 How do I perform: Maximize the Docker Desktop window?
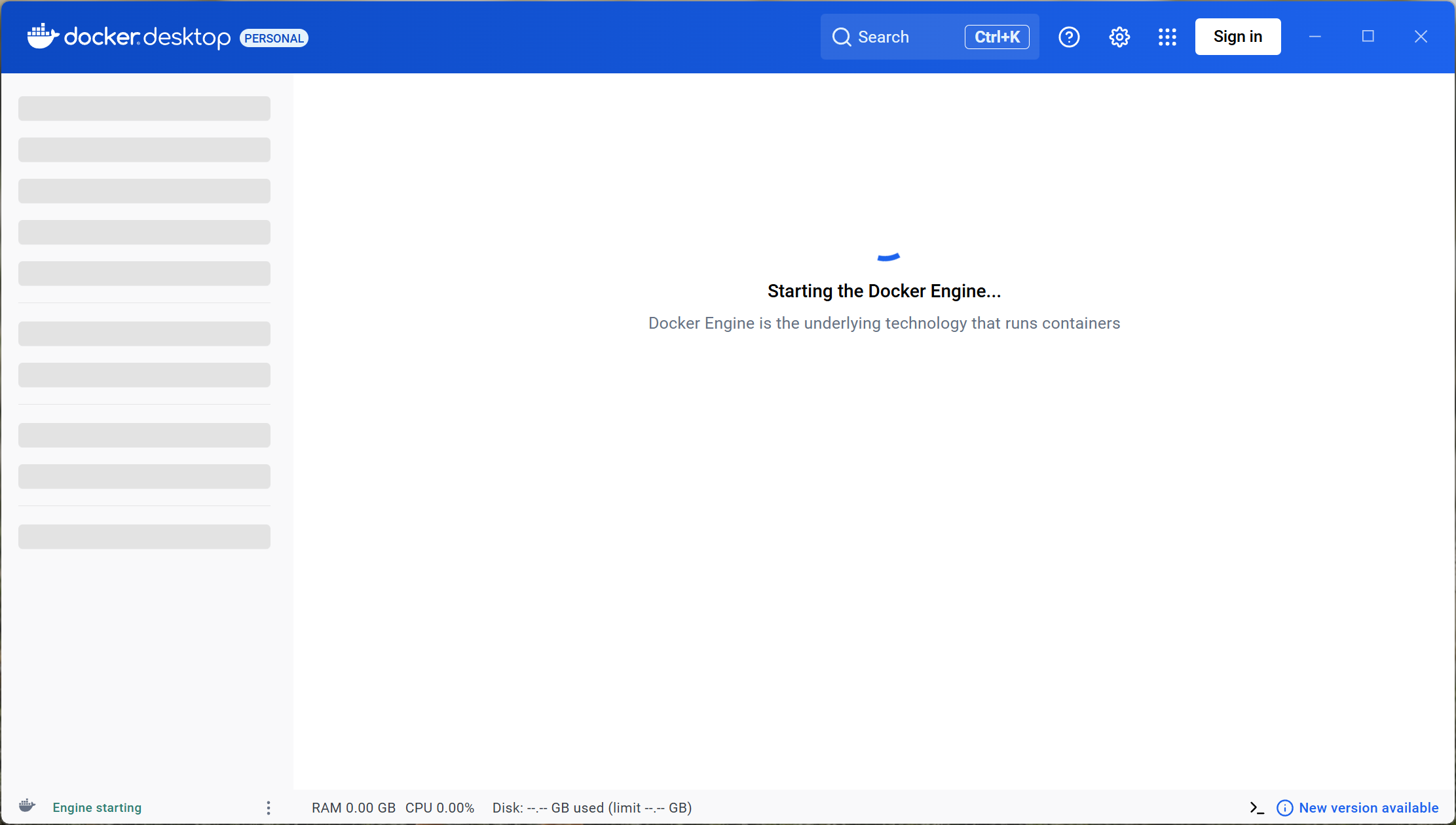point(1368,37)
